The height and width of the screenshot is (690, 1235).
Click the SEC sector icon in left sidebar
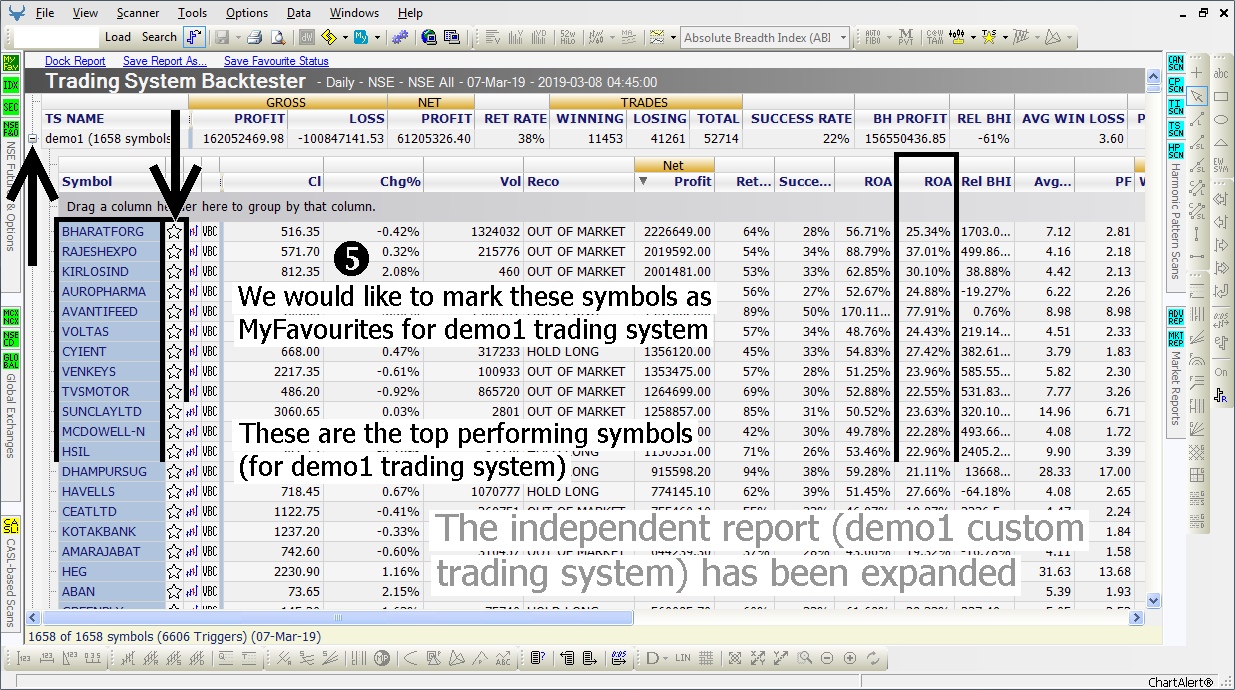(11, 107)
